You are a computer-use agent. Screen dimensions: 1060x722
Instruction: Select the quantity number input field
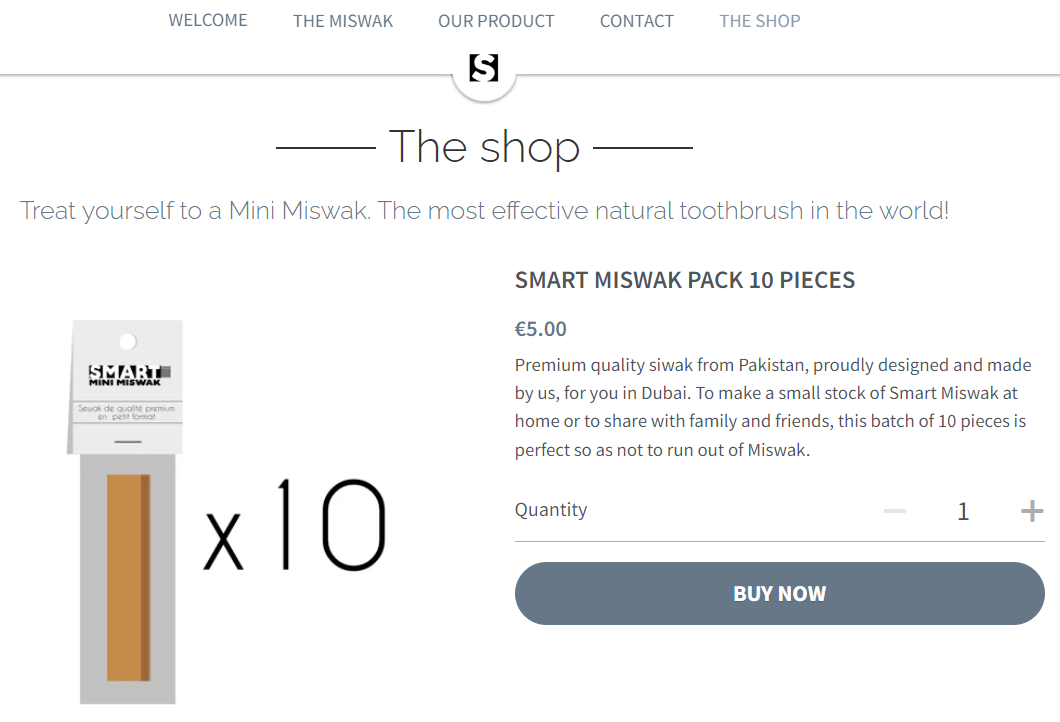(963, 511)
